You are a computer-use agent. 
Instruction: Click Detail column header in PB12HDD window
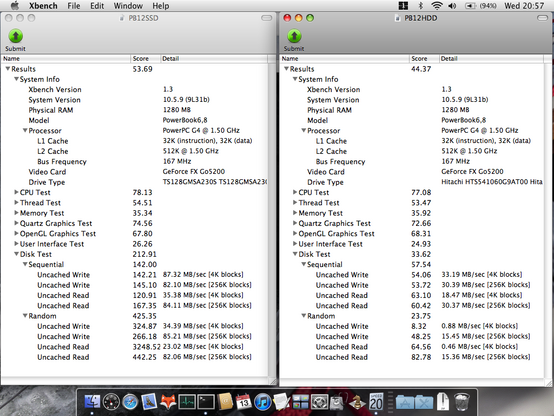491,59
